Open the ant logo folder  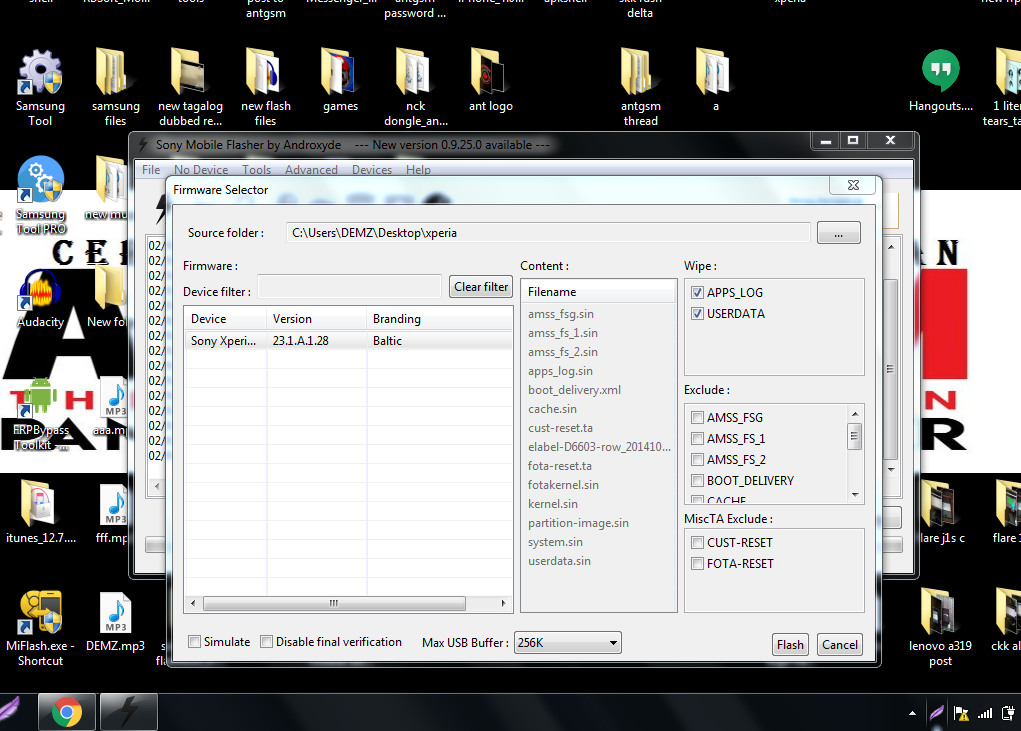[490, 81]
